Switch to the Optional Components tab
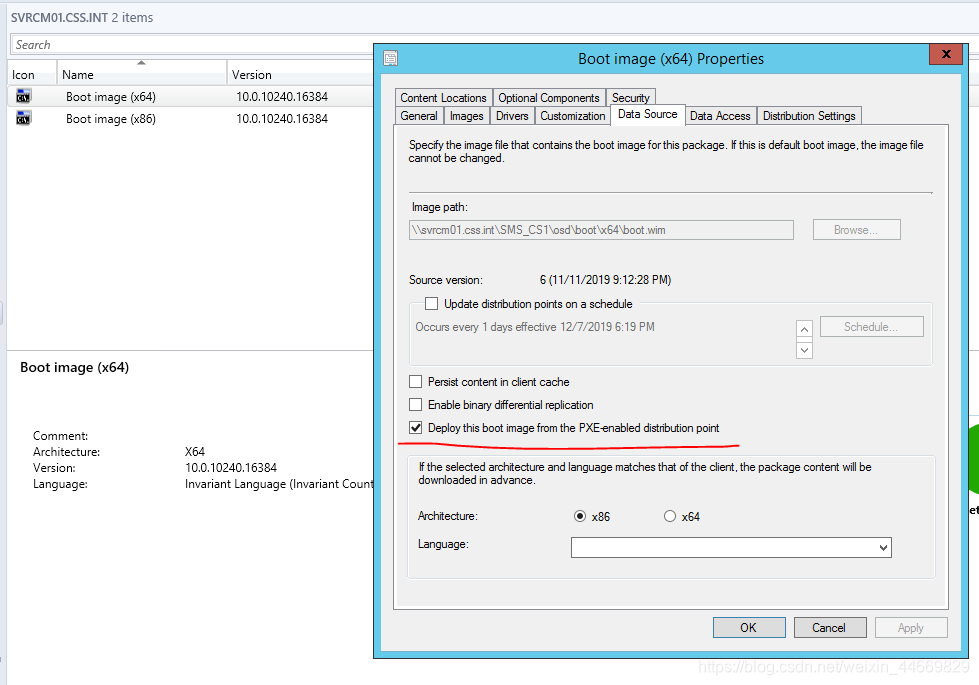Screen dimensions: 979x685 point(549,97)
